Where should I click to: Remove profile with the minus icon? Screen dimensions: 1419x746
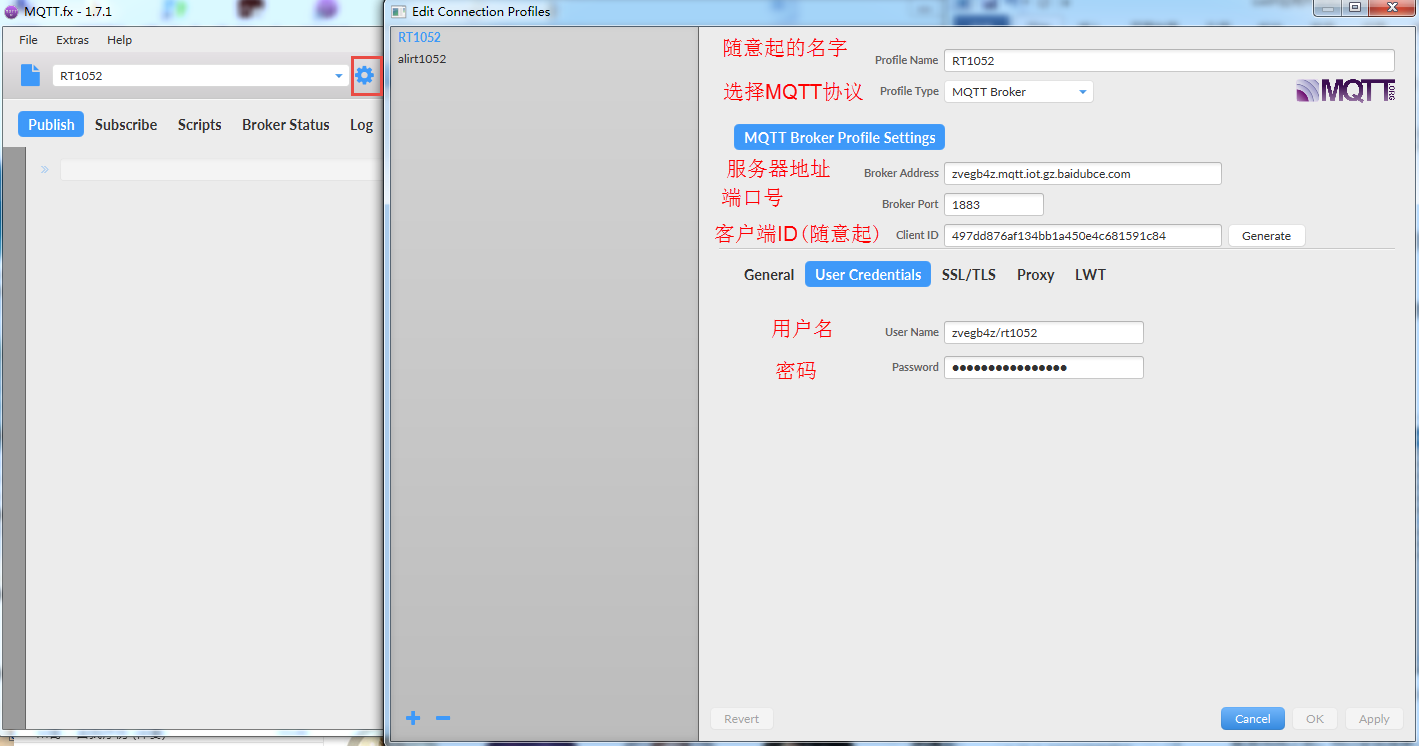tap(443, 718)
